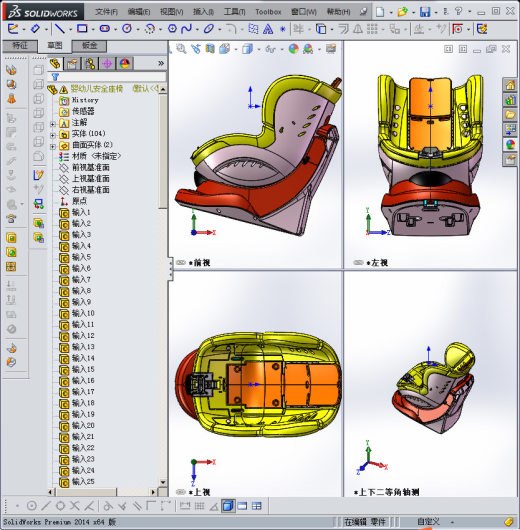Open the 自定义 units option in the status bar
520x530 pixels.
[428, 522]
